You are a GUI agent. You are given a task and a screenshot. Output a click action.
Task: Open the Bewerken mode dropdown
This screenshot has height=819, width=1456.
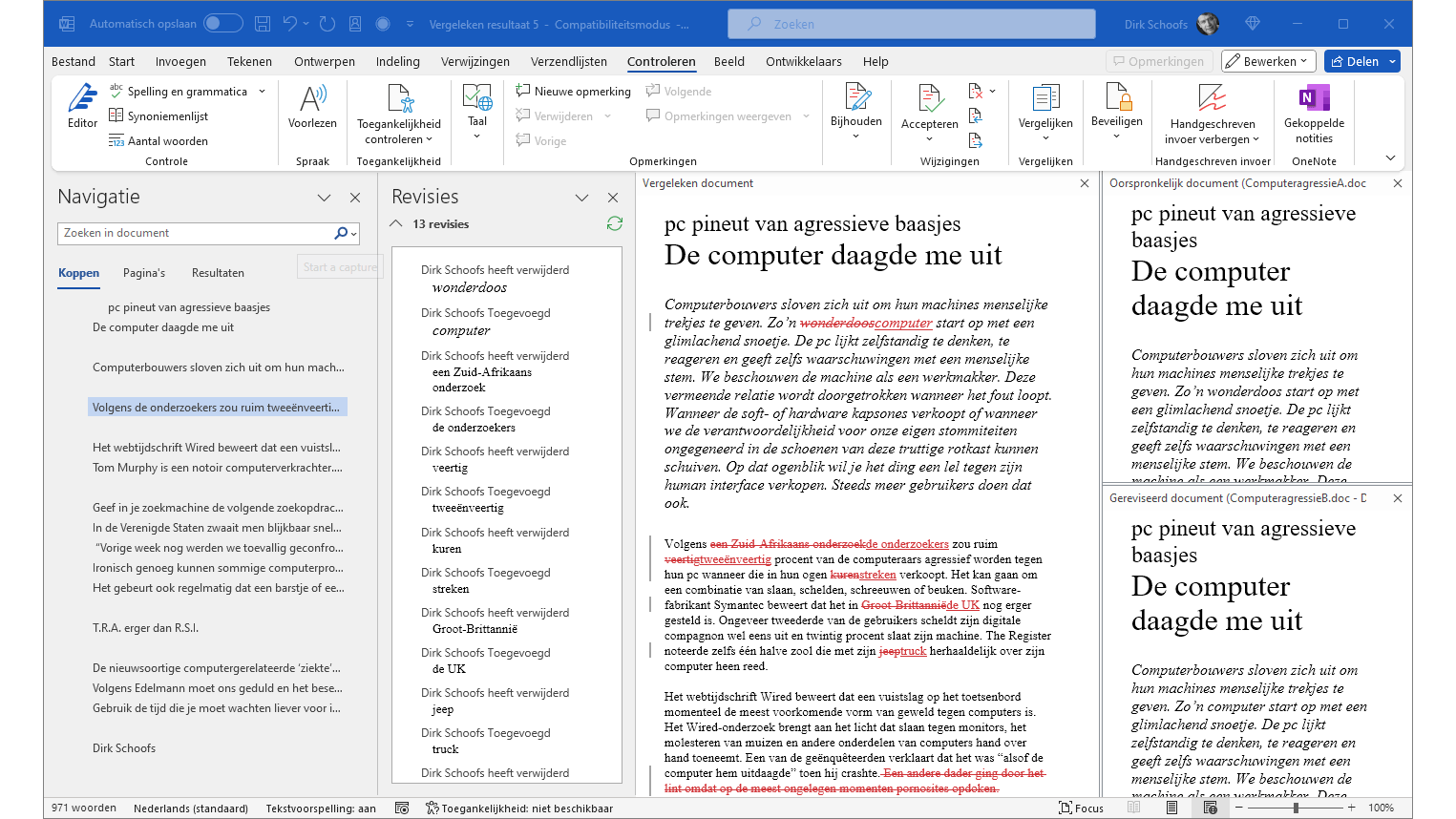[x=1269, y=61]
